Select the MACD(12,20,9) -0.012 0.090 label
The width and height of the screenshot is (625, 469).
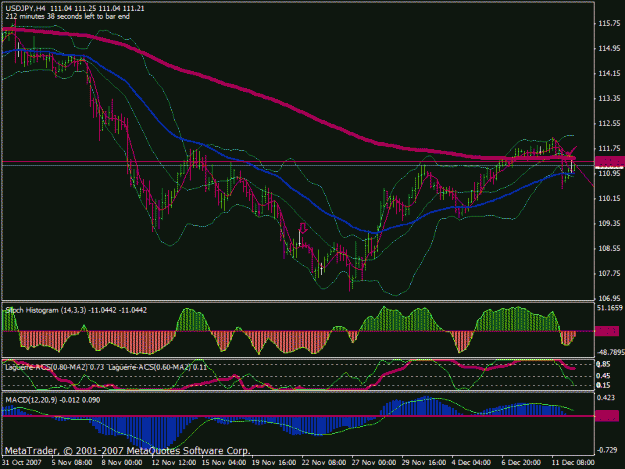coord(53,400)
